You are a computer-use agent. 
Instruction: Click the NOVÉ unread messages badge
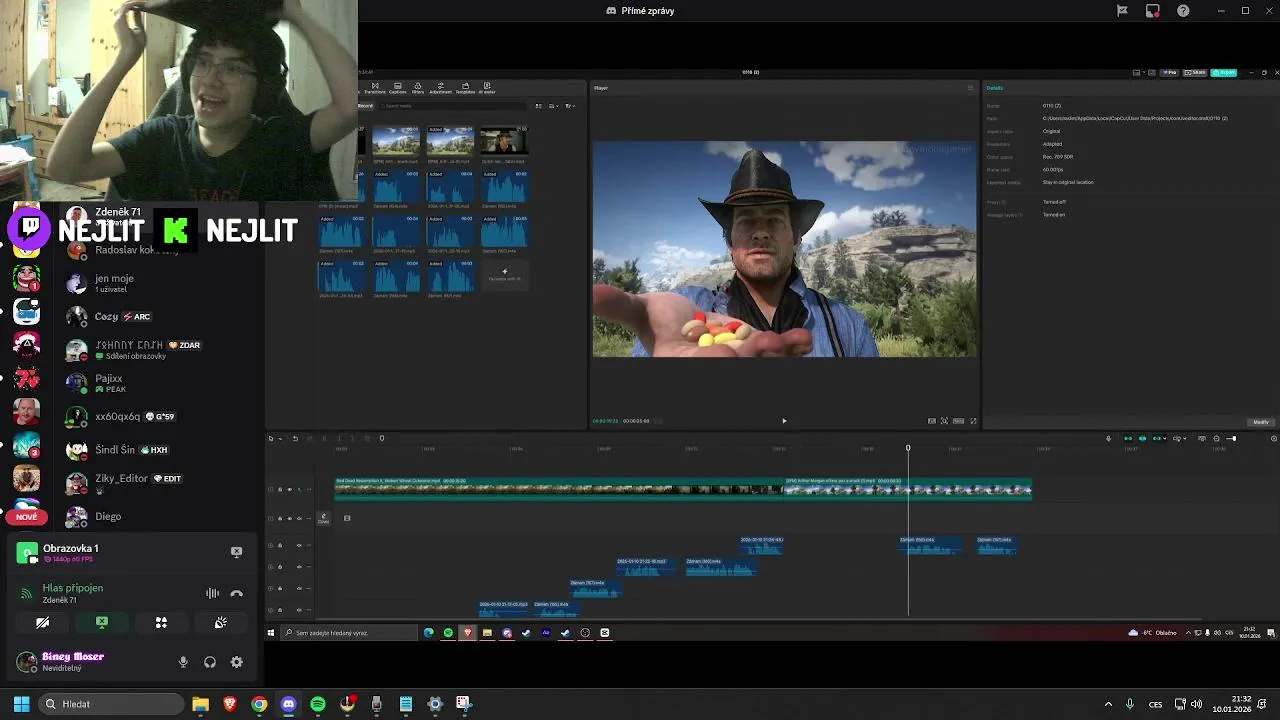pos(27,517)
